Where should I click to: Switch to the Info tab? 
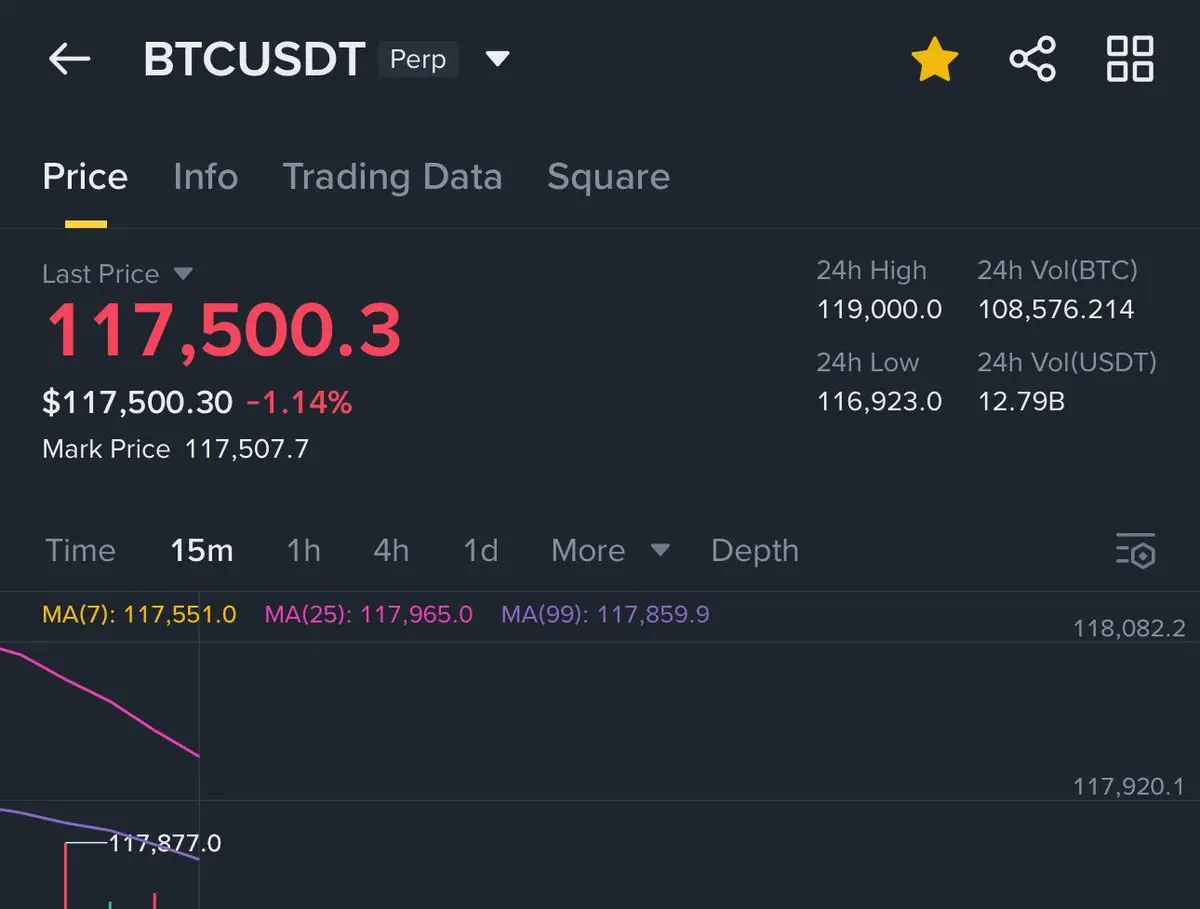click(205, 177)
